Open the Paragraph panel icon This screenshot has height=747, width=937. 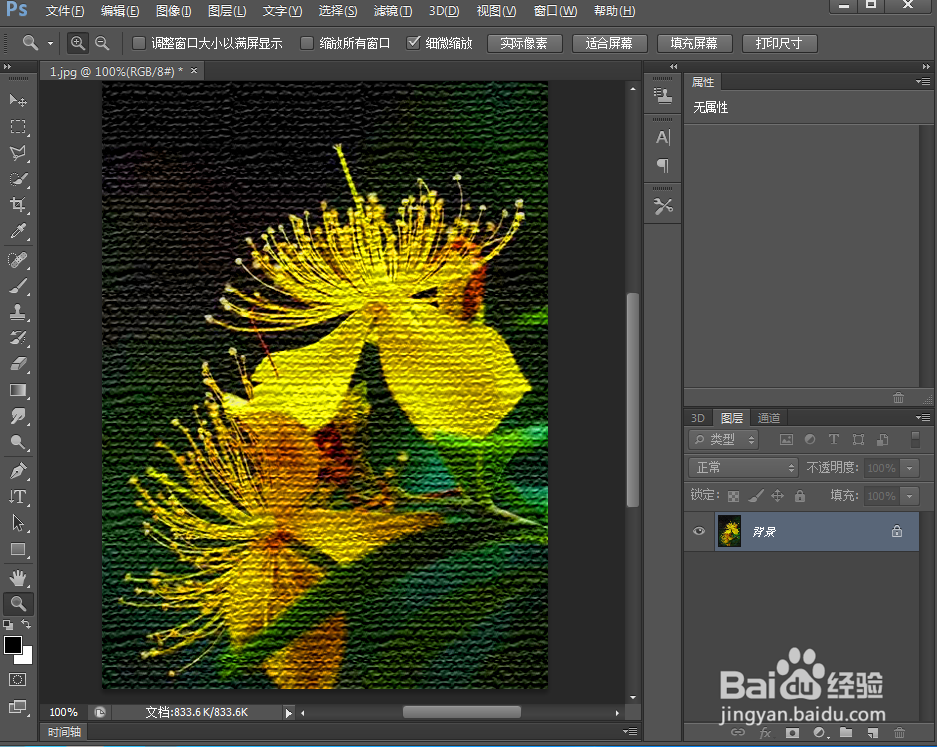point(663,165)
